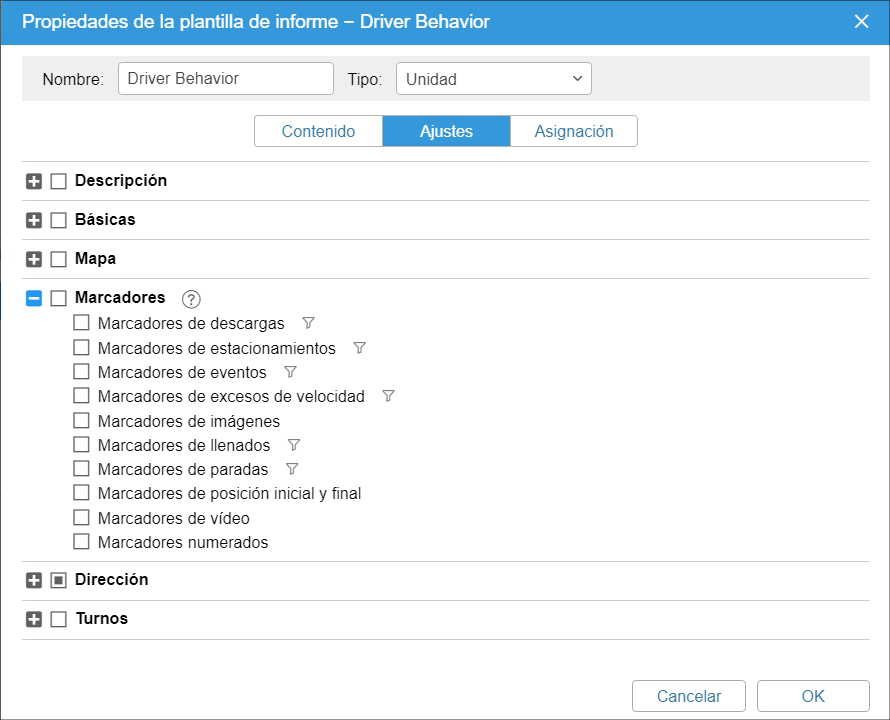Screen dimensions: 890x720
Task: Close the report template properties dialog
Action: click(862, 20)
